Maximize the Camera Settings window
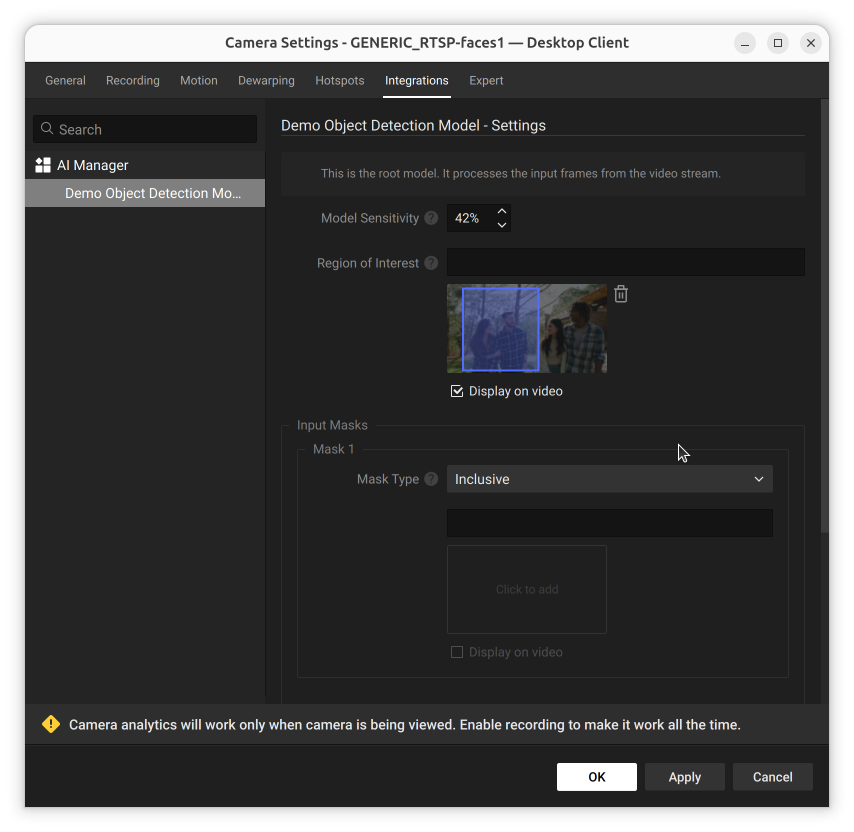 point(778,43)
